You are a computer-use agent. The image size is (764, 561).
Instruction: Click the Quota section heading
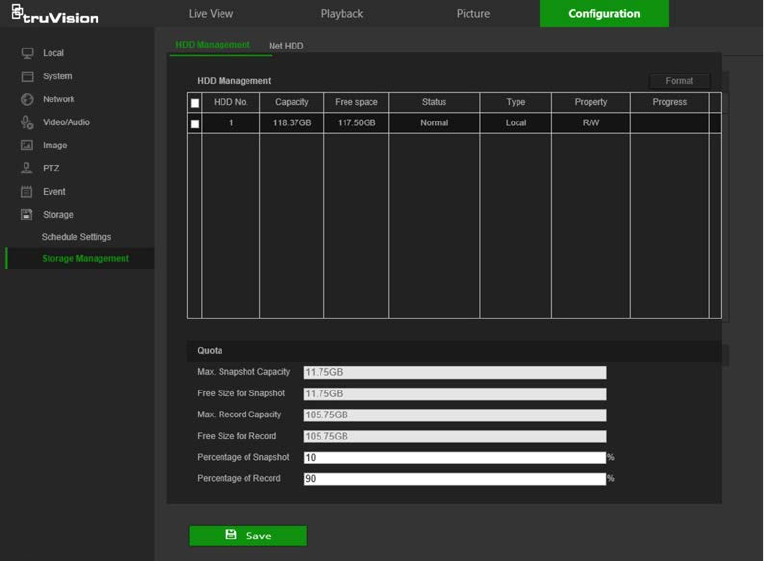pos(210,351)
